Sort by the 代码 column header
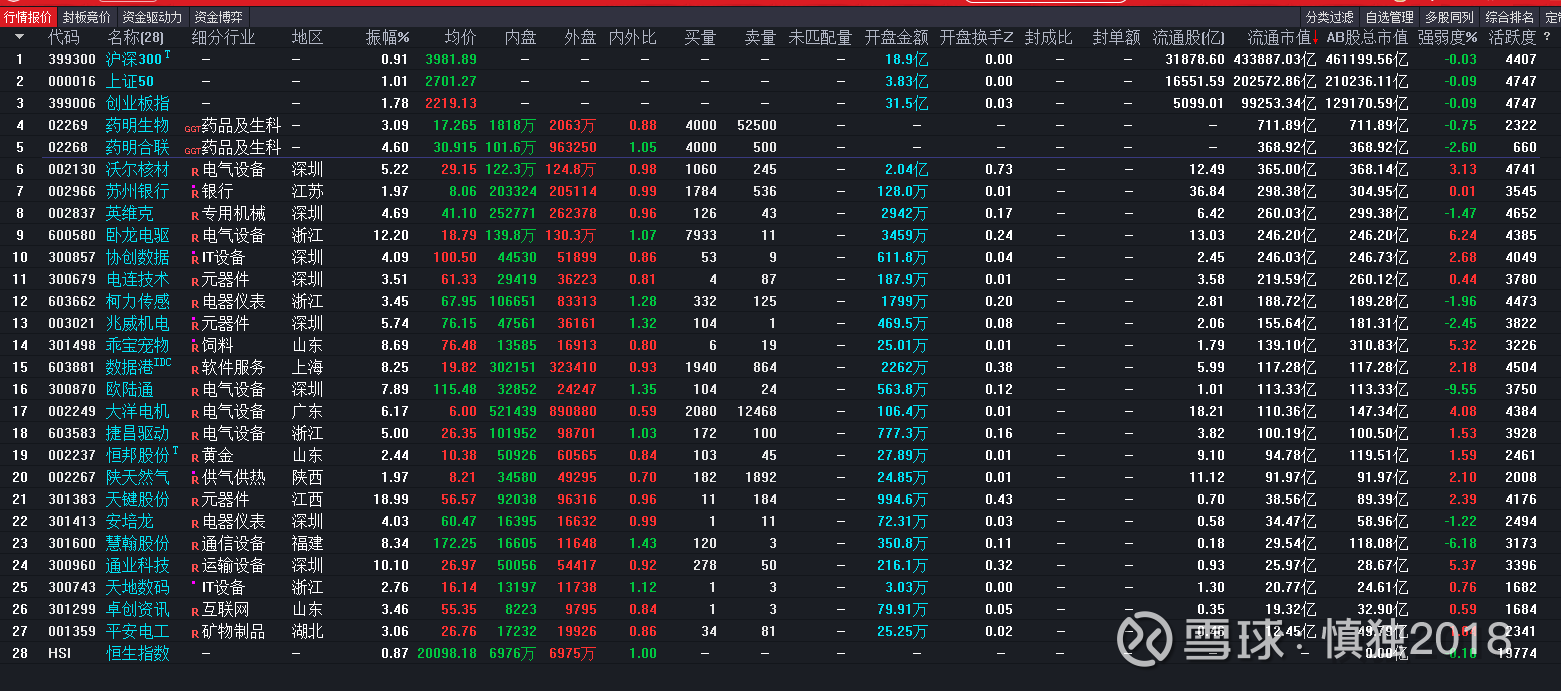Image resolution: width=1561 pixels, height=691 pixels. [x=63, y=37]
